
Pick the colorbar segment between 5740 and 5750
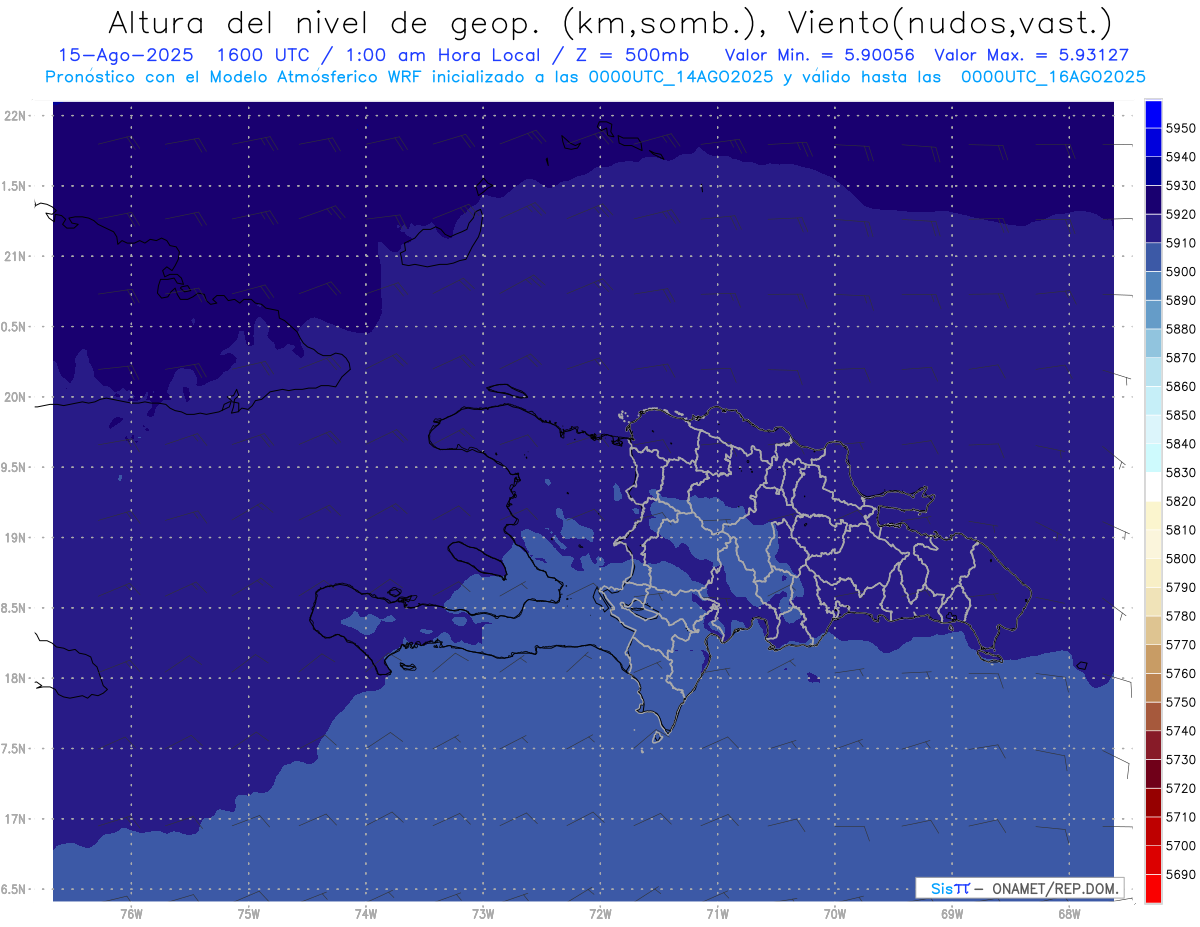click(1152, 716)
